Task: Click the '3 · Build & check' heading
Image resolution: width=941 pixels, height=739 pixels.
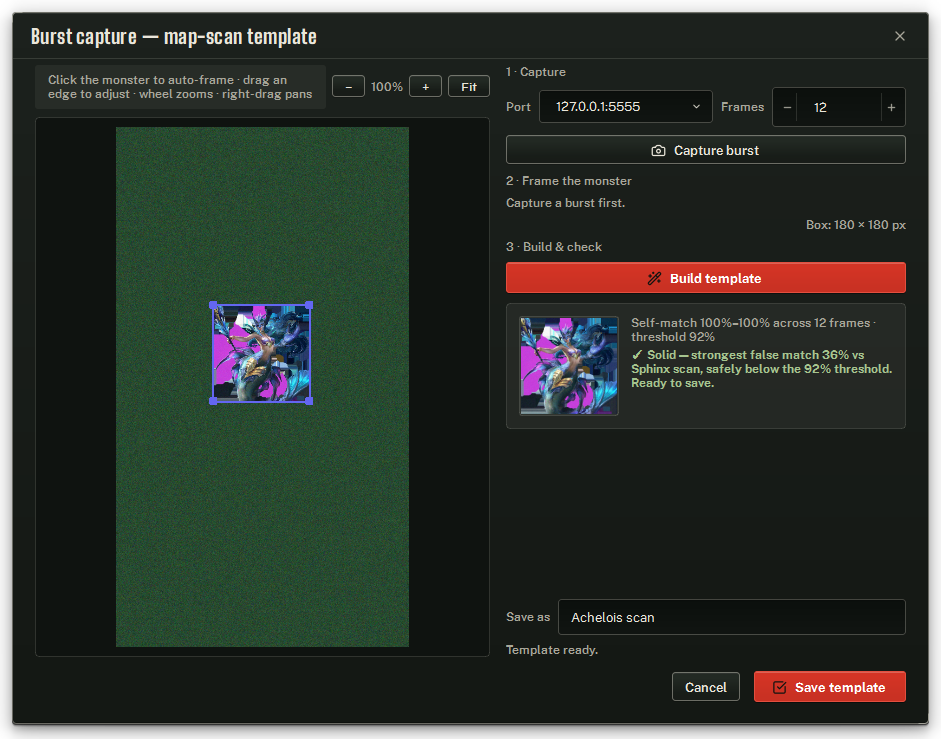Action: click(x=554, y=247)
